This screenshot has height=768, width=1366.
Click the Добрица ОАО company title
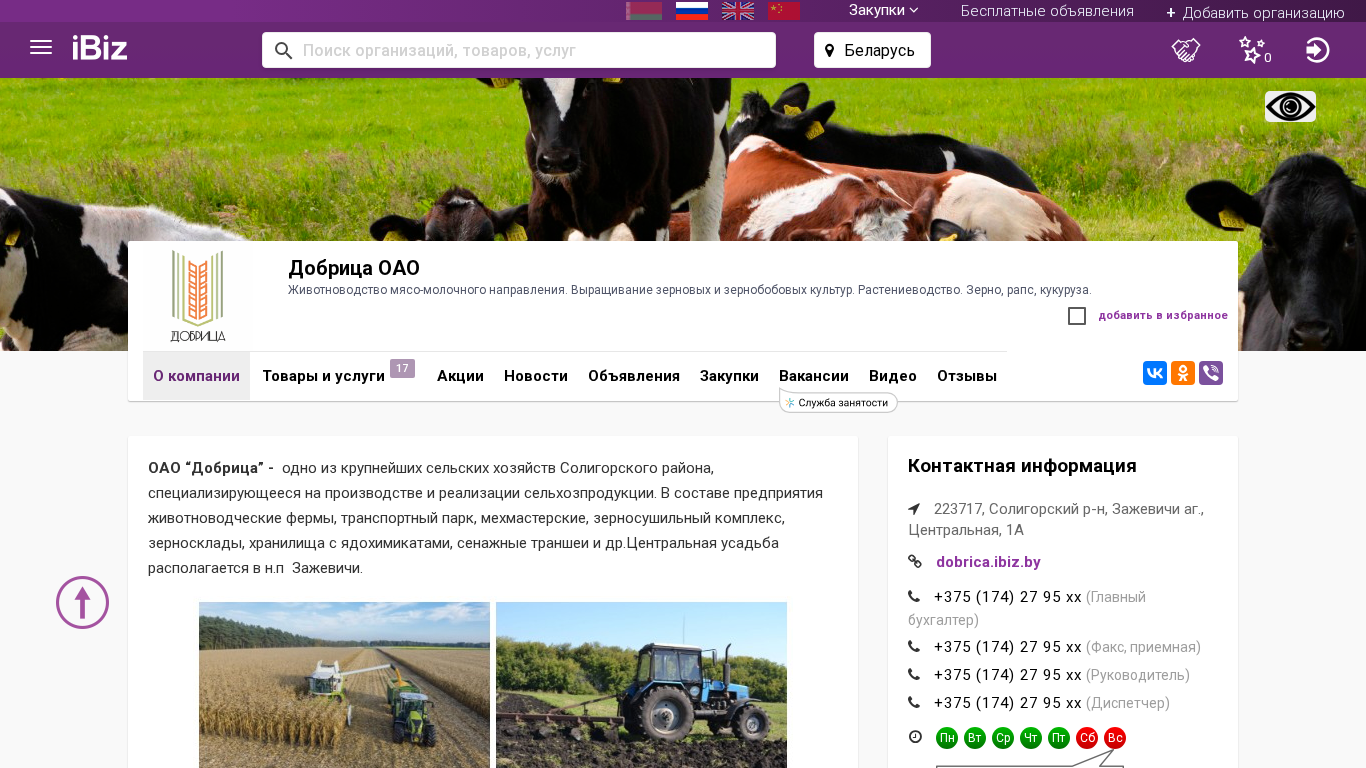pyautogui.click(x=354, y=268)
